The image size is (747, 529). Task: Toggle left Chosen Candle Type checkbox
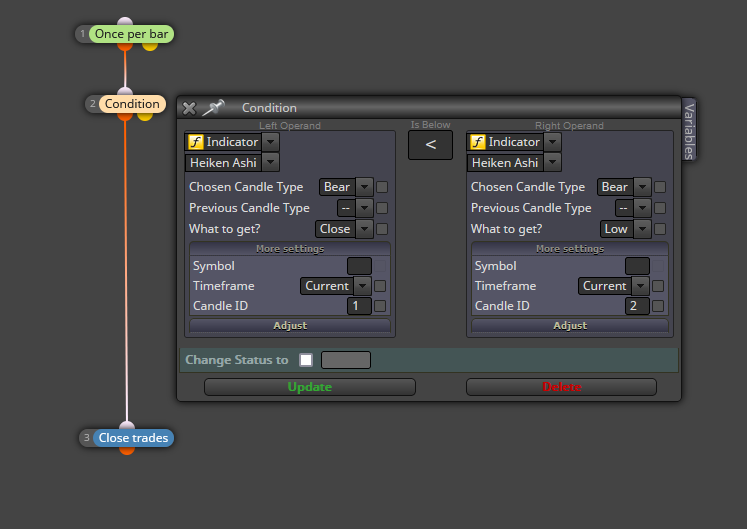[382, 187]
